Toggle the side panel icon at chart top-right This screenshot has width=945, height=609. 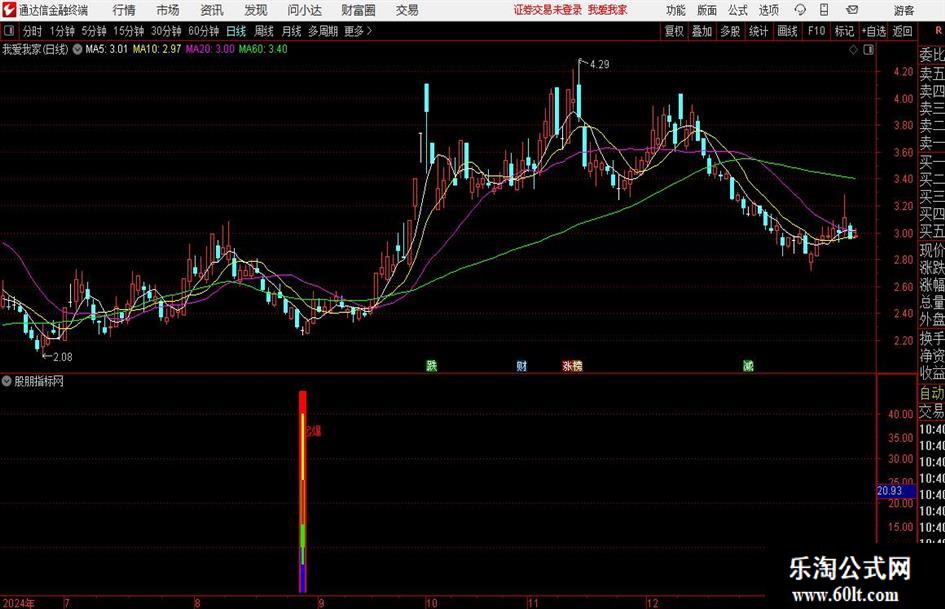pos(868,50)
